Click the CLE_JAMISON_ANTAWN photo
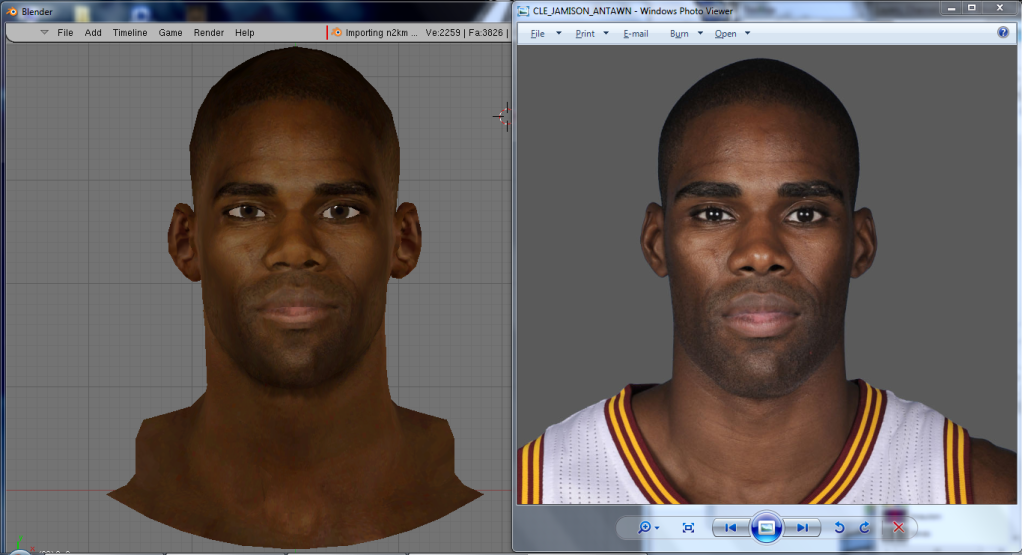Image resolution: width=1022 pixels, height=555 pixels. [766, 275]
